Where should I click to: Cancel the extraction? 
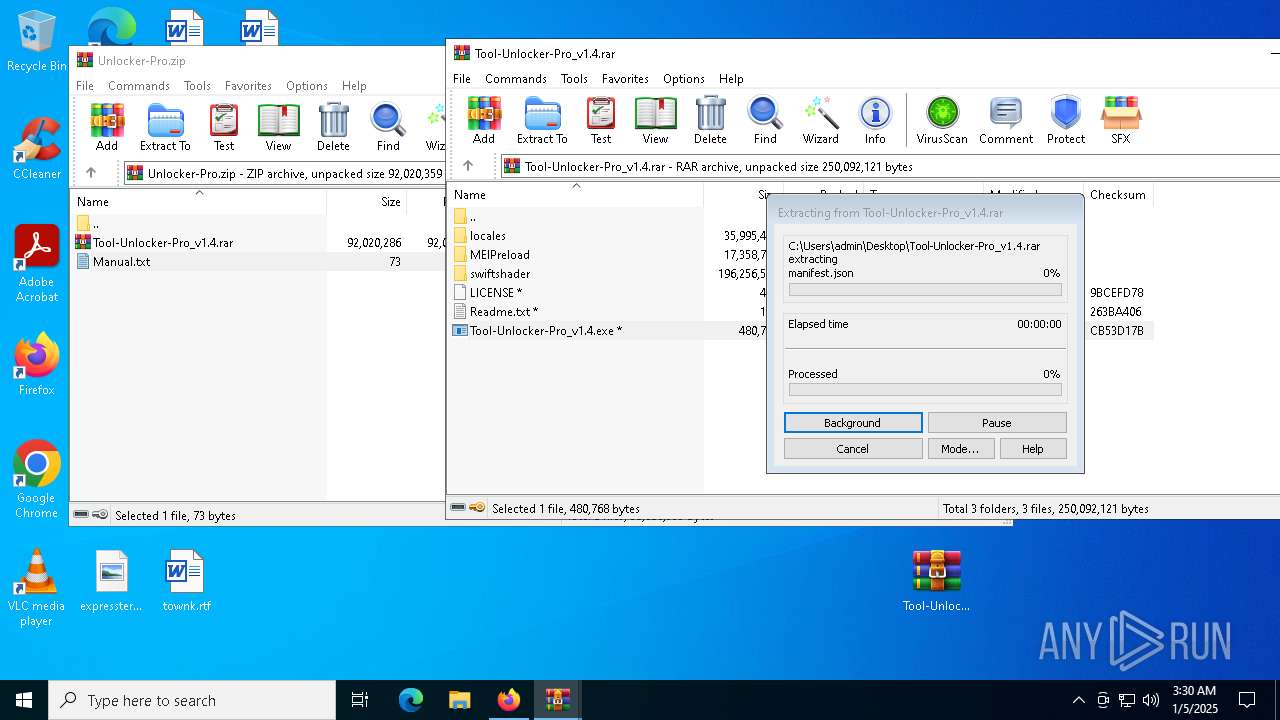853,449
